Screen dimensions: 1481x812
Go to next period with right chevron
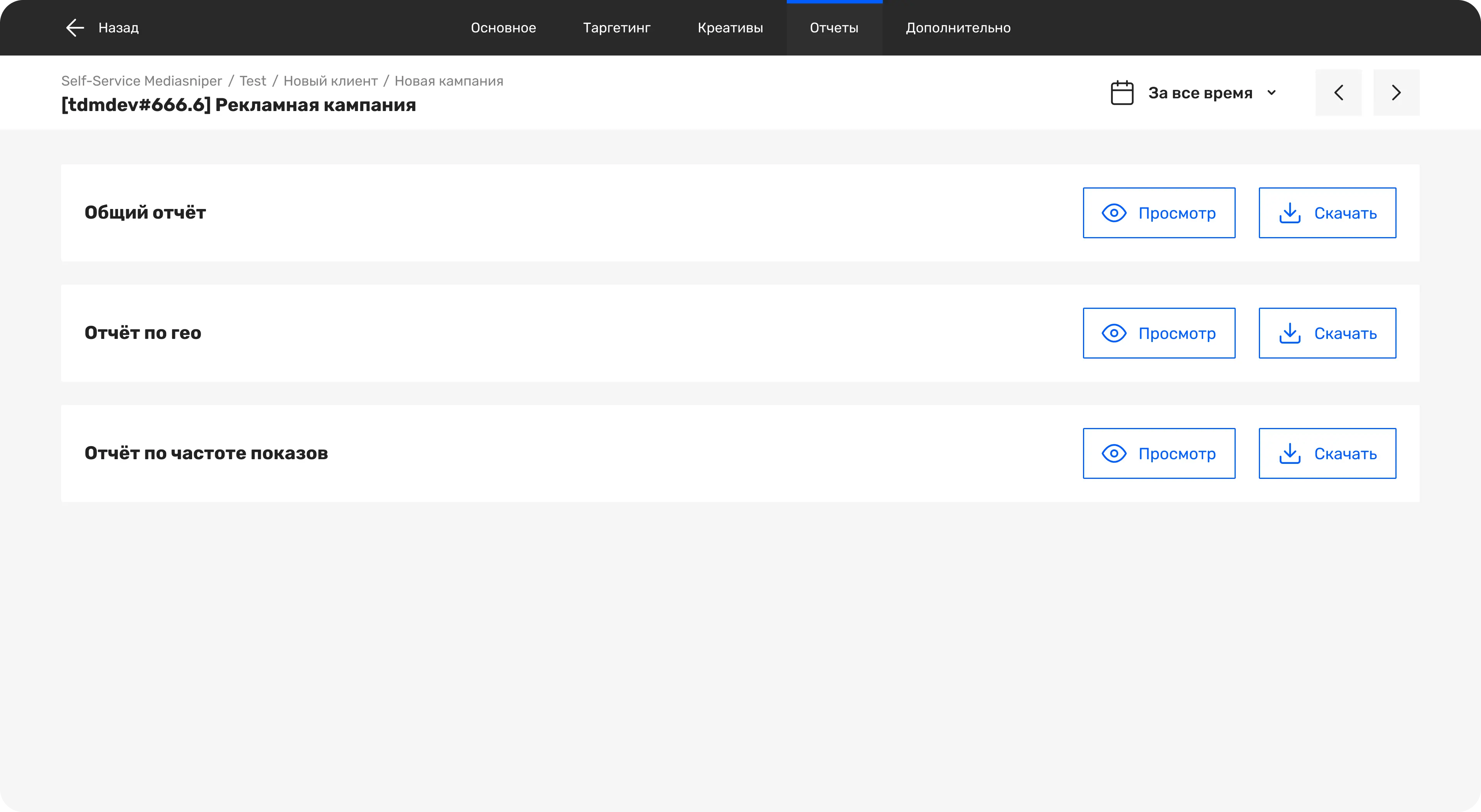1396,93
